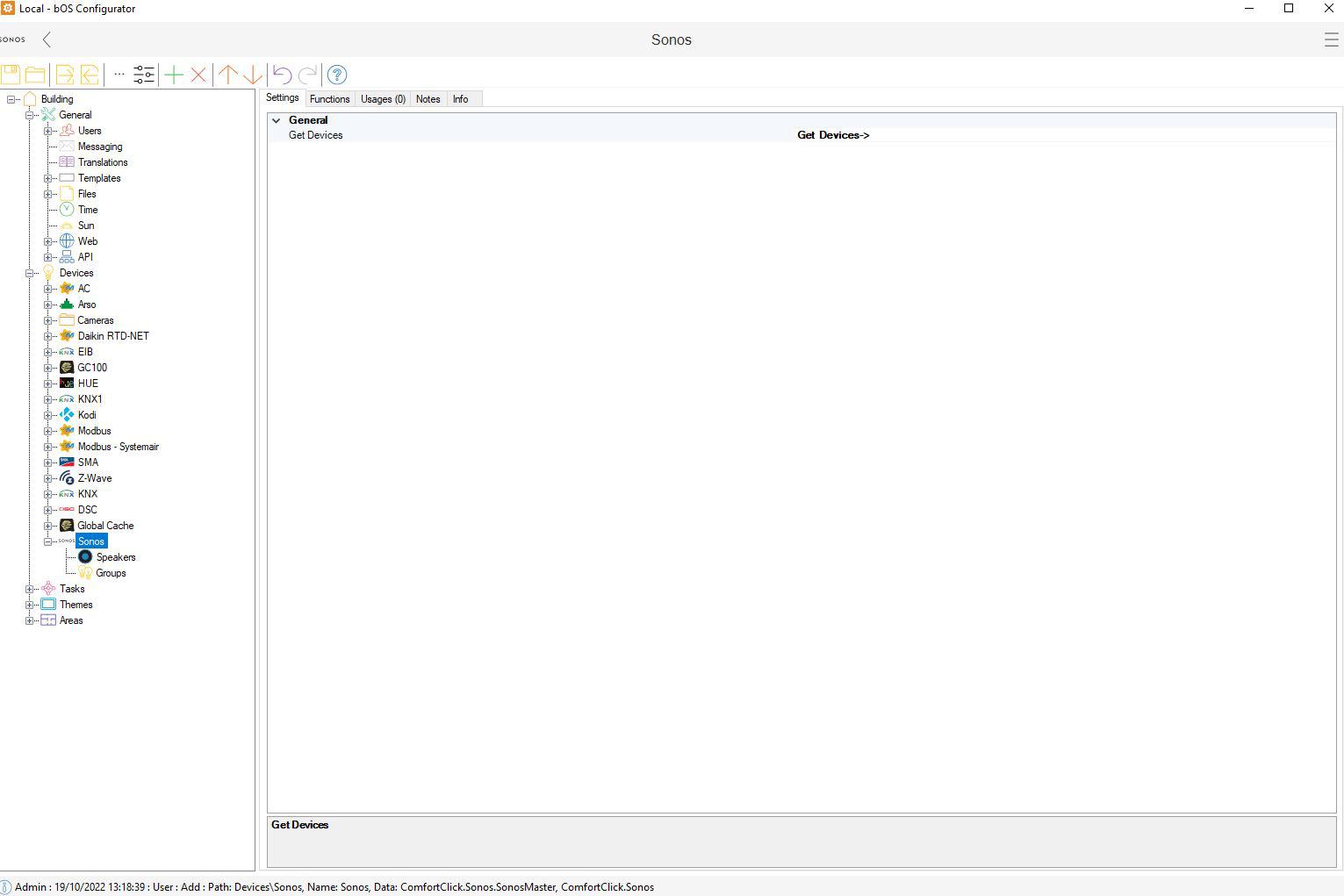Click the Save floppy disk icon
The height and width of the screenshot is (896, 1344).
[11, 75]
